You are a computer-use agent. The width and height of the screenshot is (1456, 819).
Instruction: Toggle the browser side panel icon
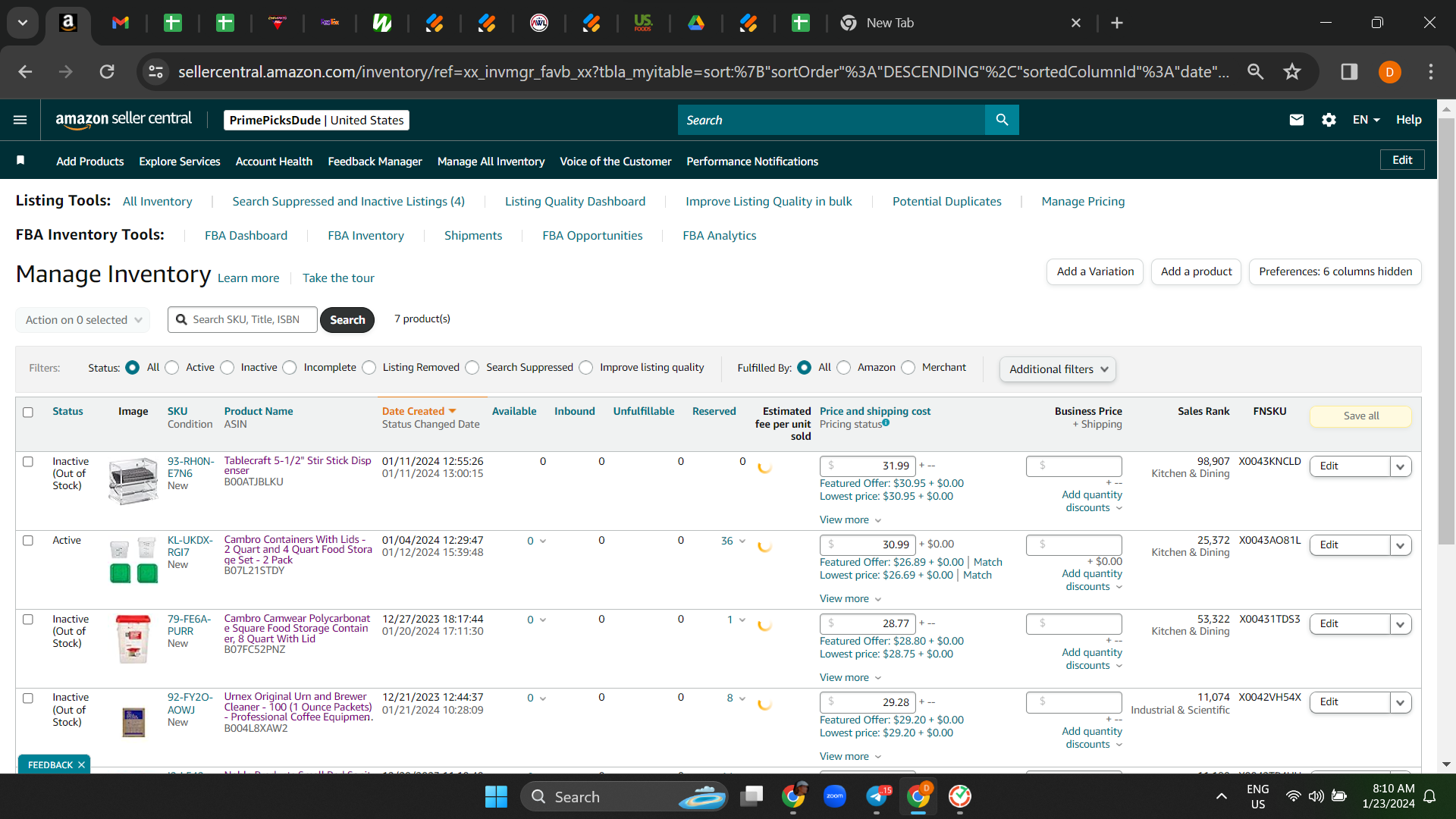tap(1349, 71)
